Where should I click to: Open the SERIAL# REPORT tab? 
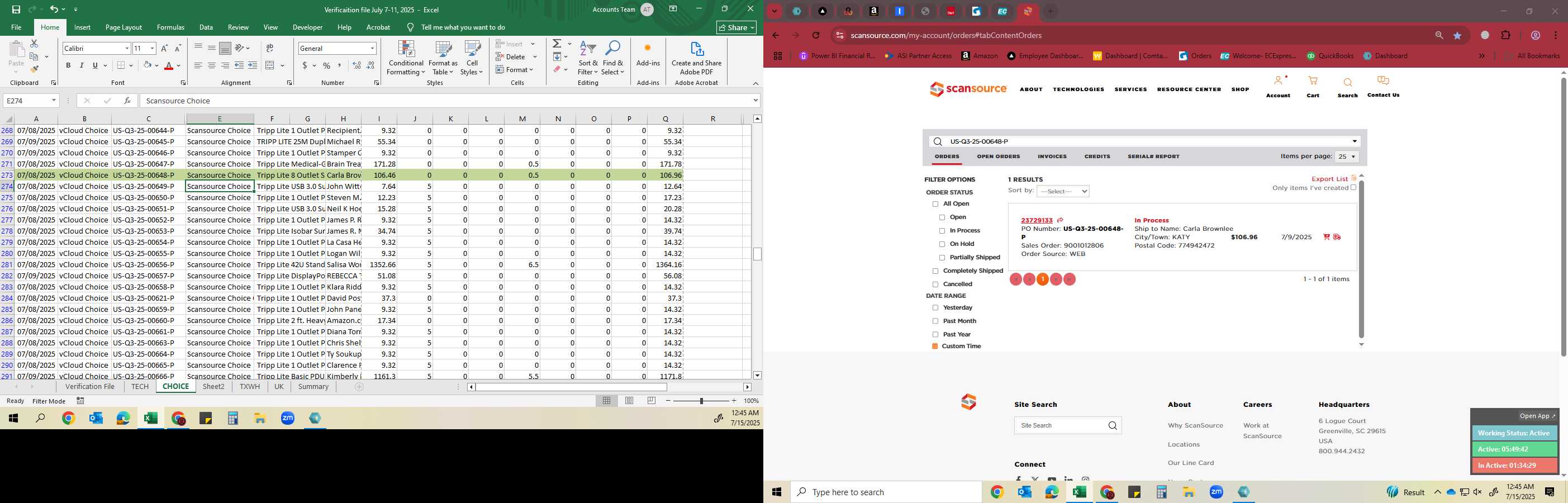1153,156
